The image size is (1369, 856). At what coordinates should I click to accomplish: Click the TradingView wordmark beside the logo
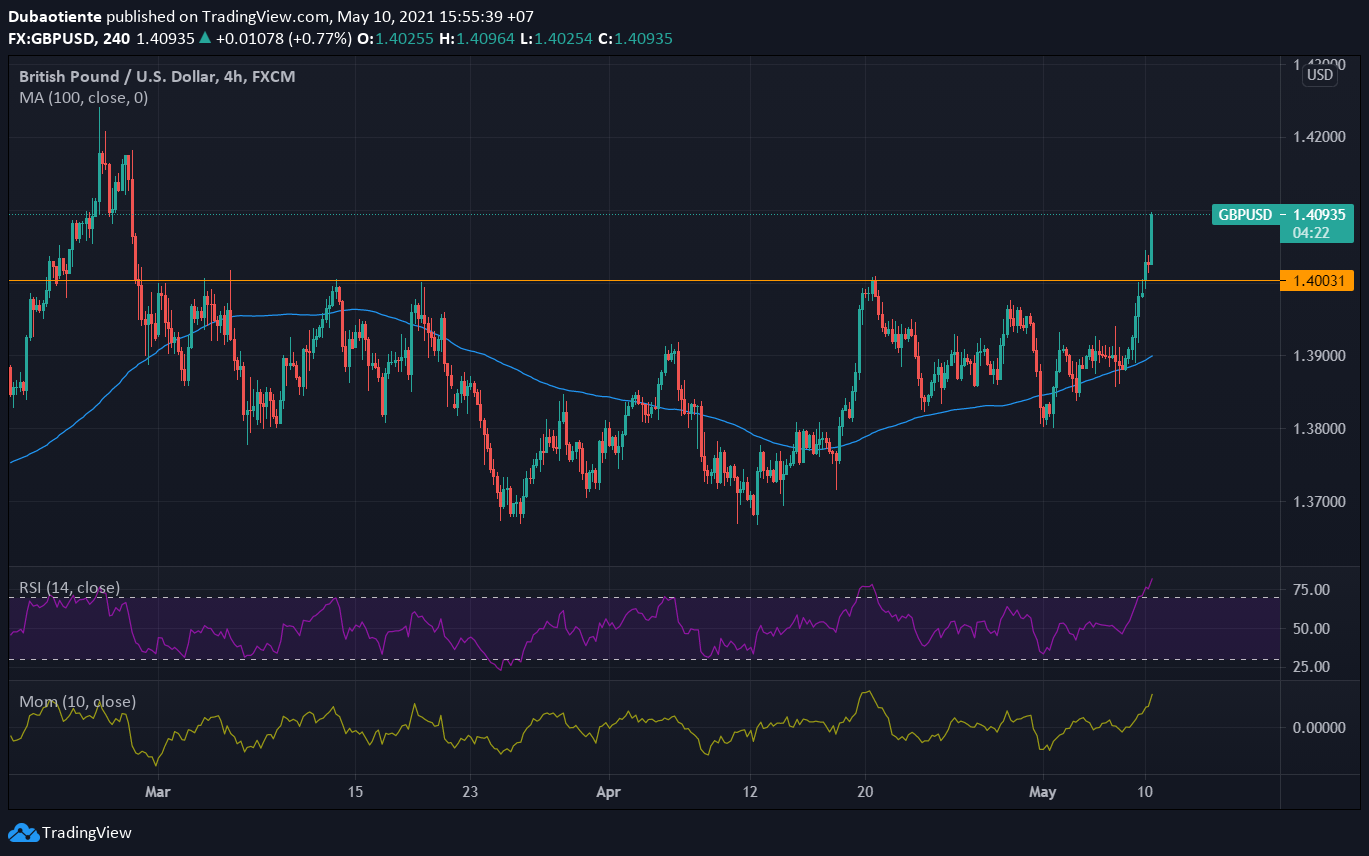click(x=87, y=833)
